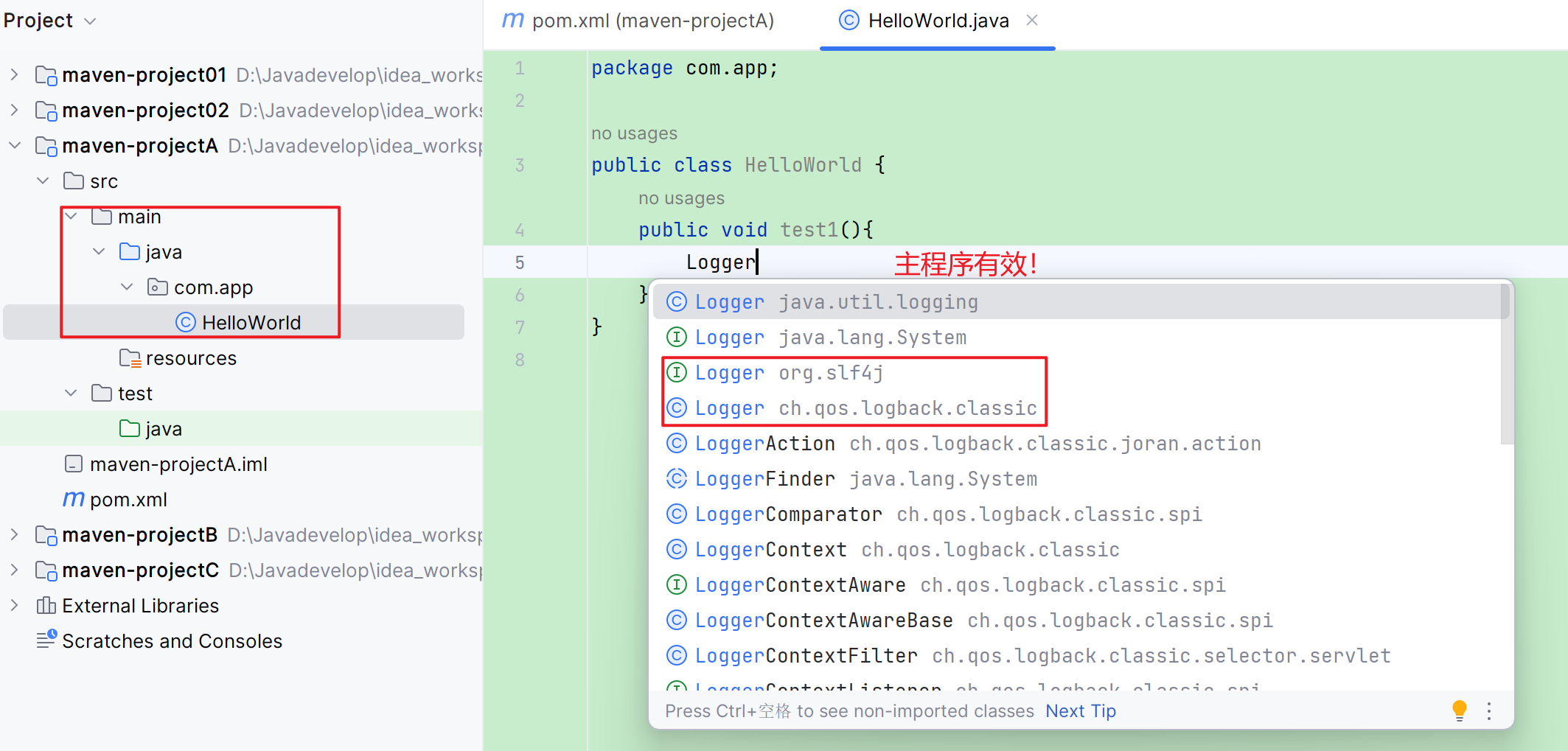Open the Project view dropdown
1568x751 pixels.
click(90, 21)
